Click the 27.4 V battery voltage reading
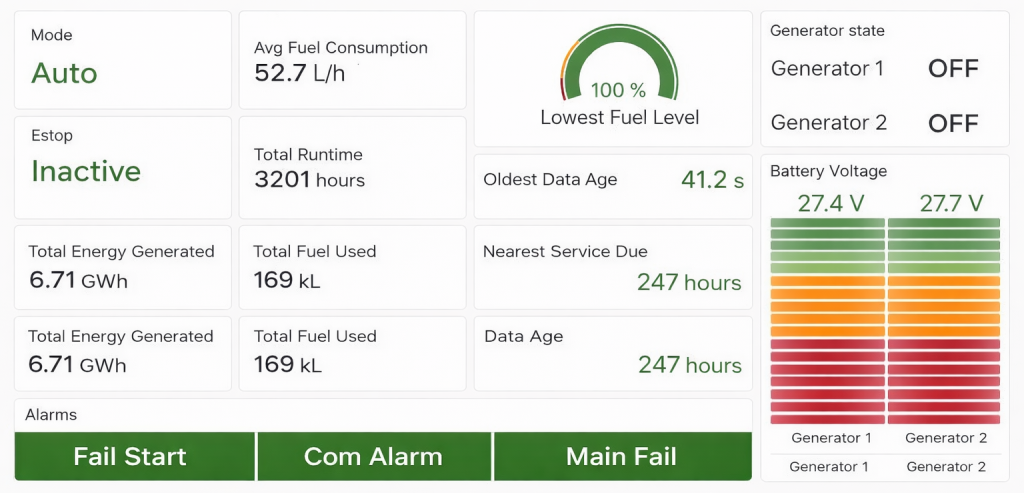 (x=830, y=204)
